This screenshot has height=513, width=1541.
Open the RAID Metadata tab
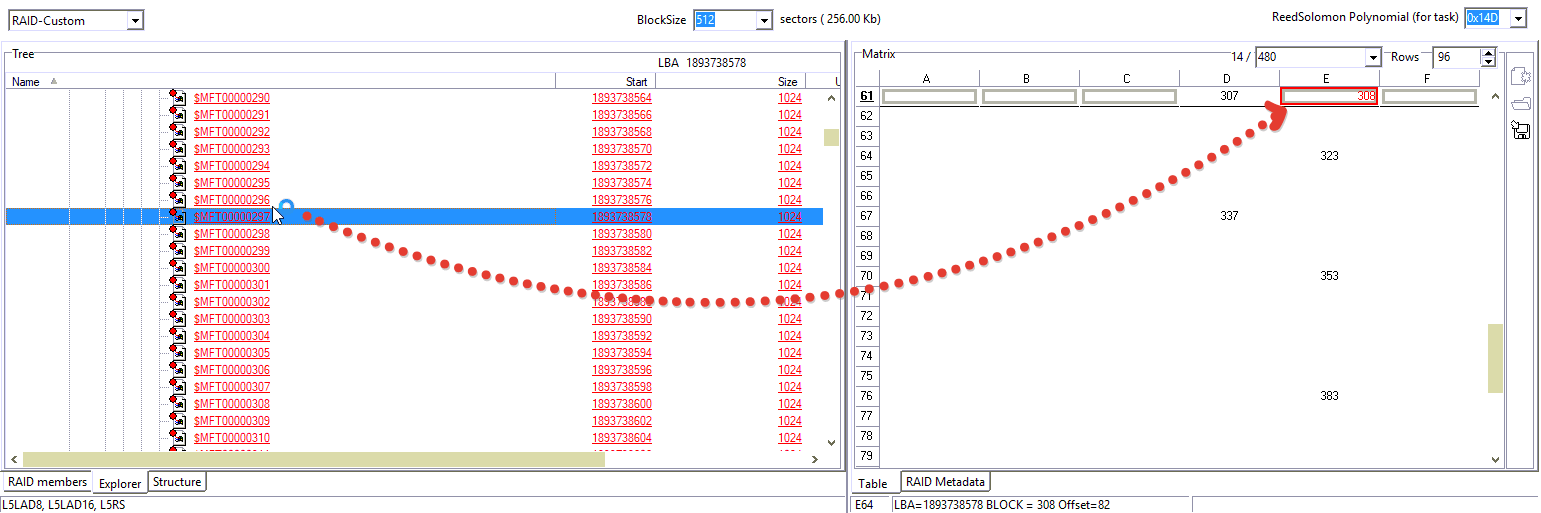tap(945, 482)
